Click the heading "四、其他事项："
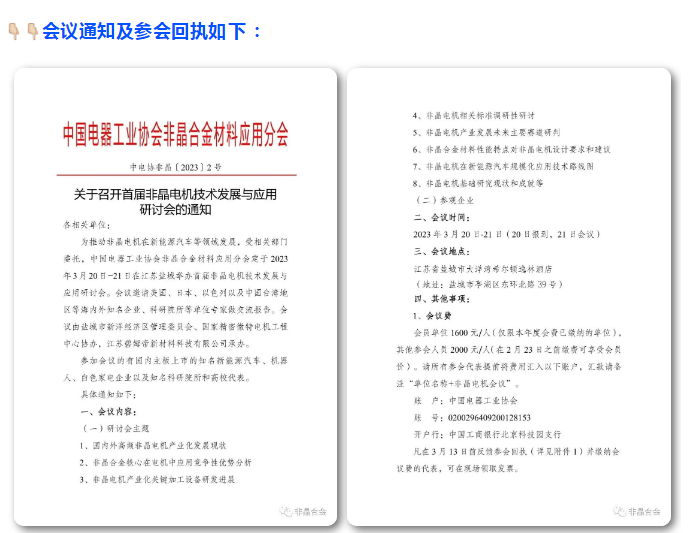This screenshot has width=688, height=533. (x=442, y=299)
